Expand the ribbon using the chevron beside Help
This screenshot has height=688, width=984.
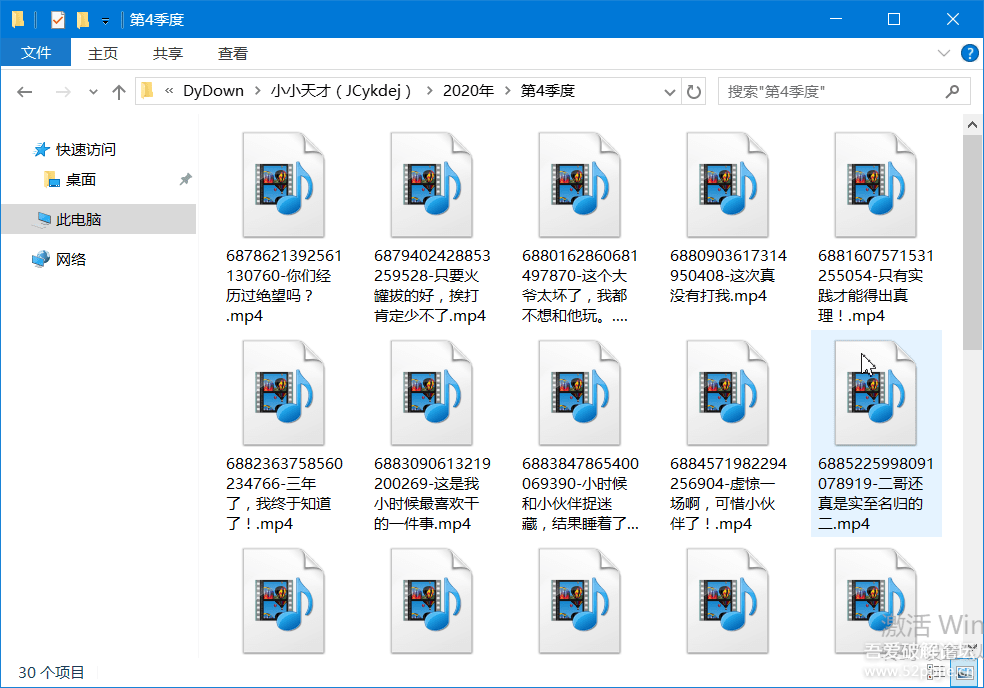(943, 53)
